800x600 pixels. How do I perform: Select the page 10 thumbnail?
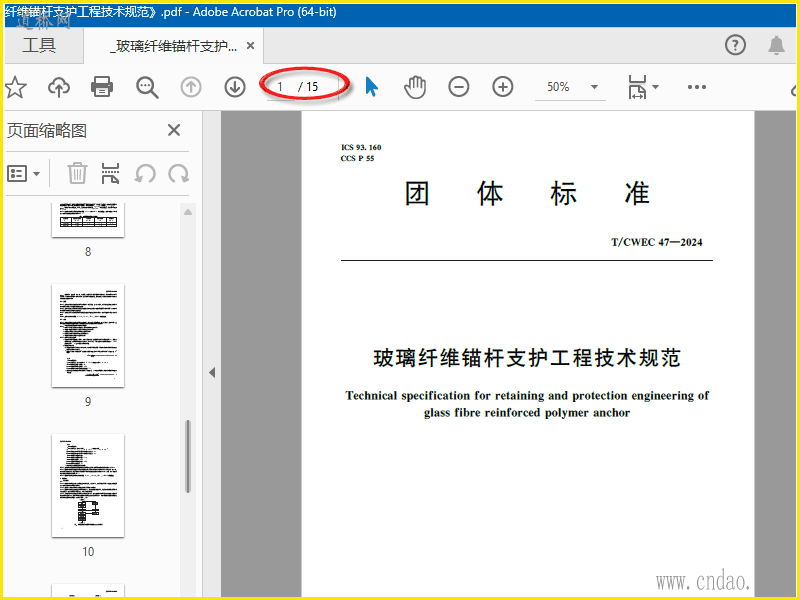pyautogui.click(x=88, y=486)
